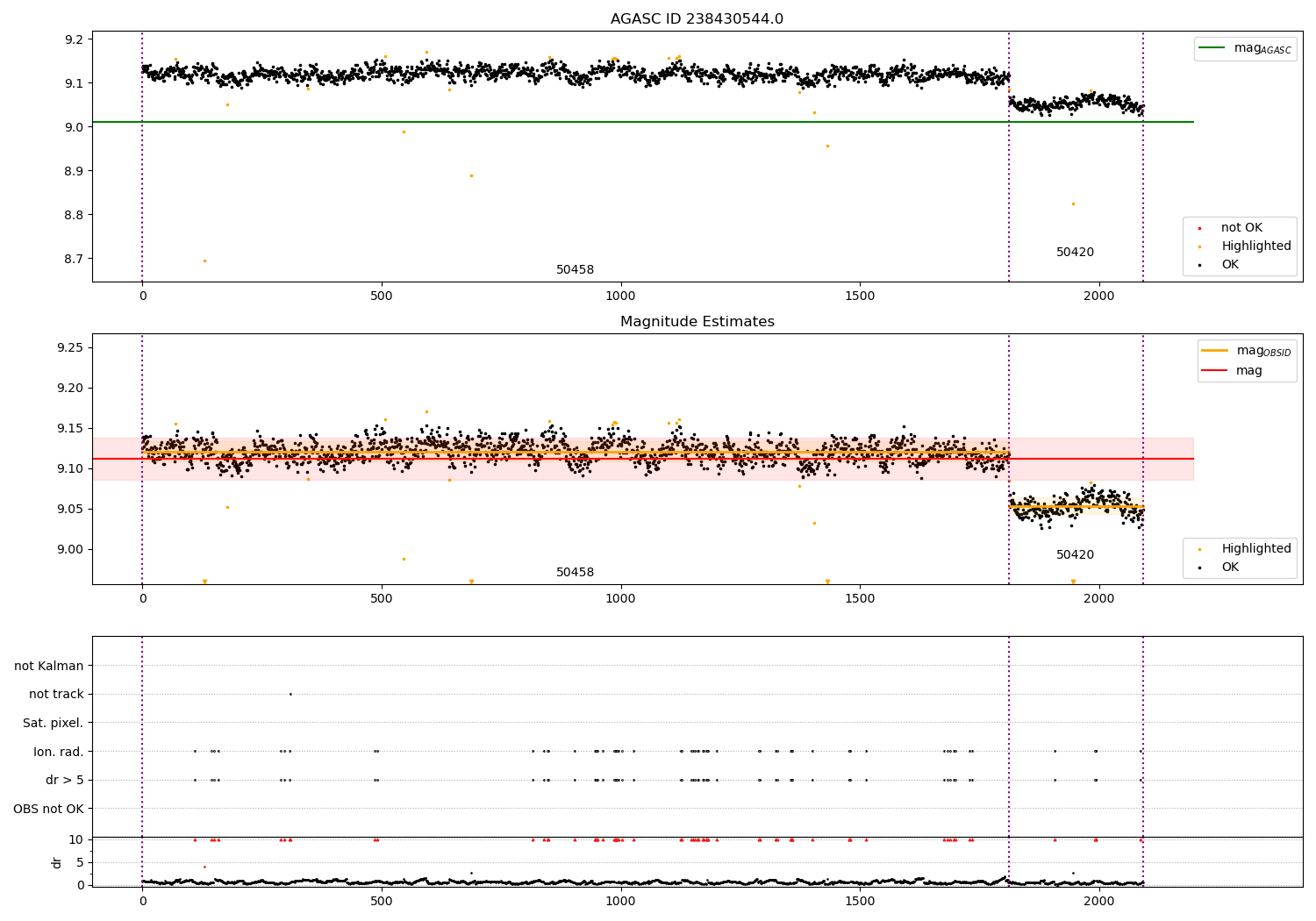Click the AGASC ID 238430544.0 plot title

(697, 19)
